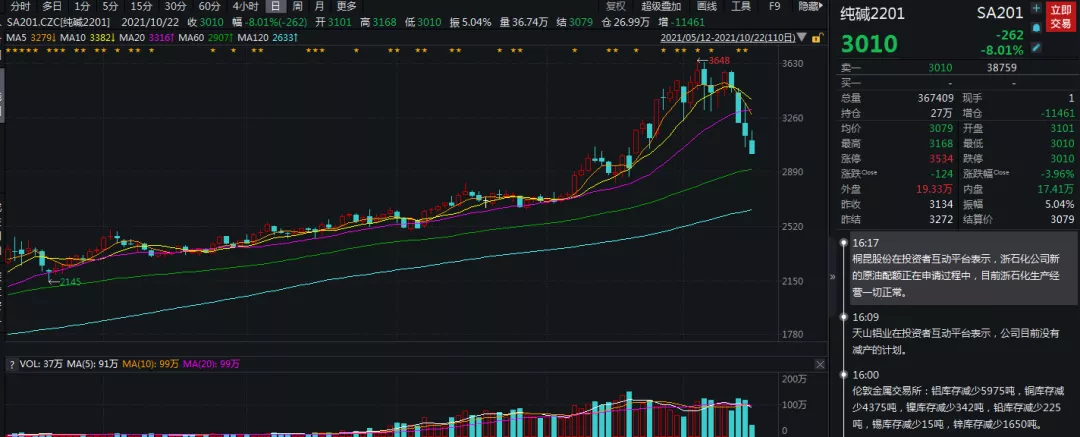Click the VOL MA(5) 91万 label
Image resolution: width=1080 pixels, height=437 pixels.
pos(94,364)
